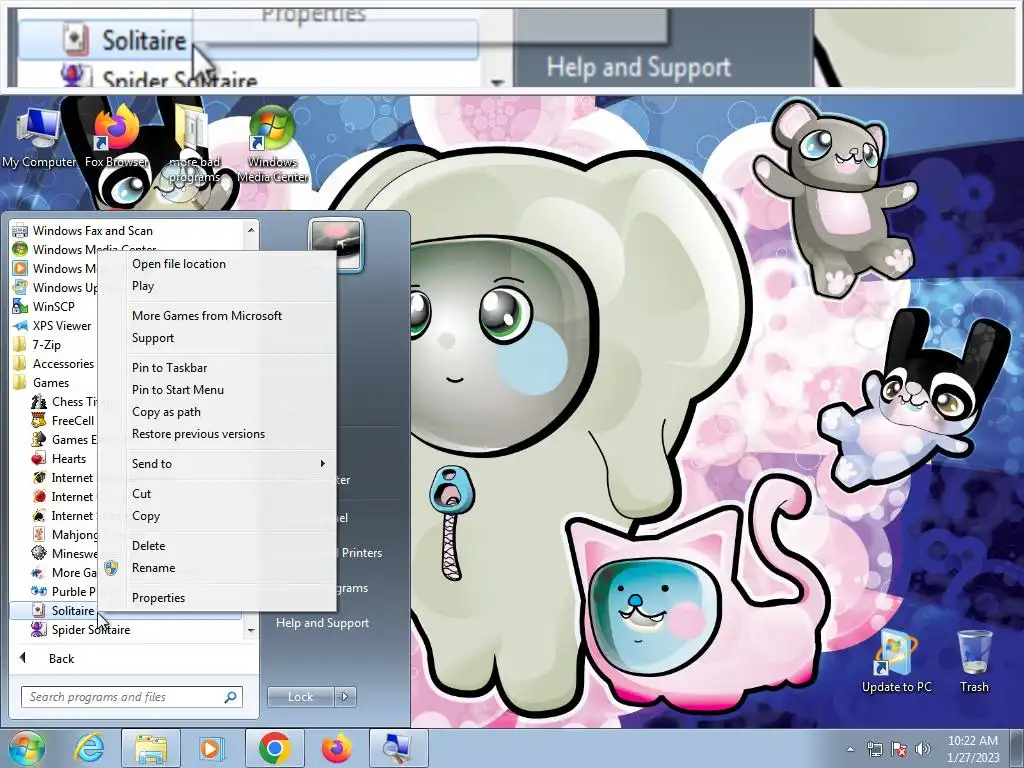Viewport: 1024px width, 768px height.
Task: Open Help and Support in Start menu
Action: point(323,623)
